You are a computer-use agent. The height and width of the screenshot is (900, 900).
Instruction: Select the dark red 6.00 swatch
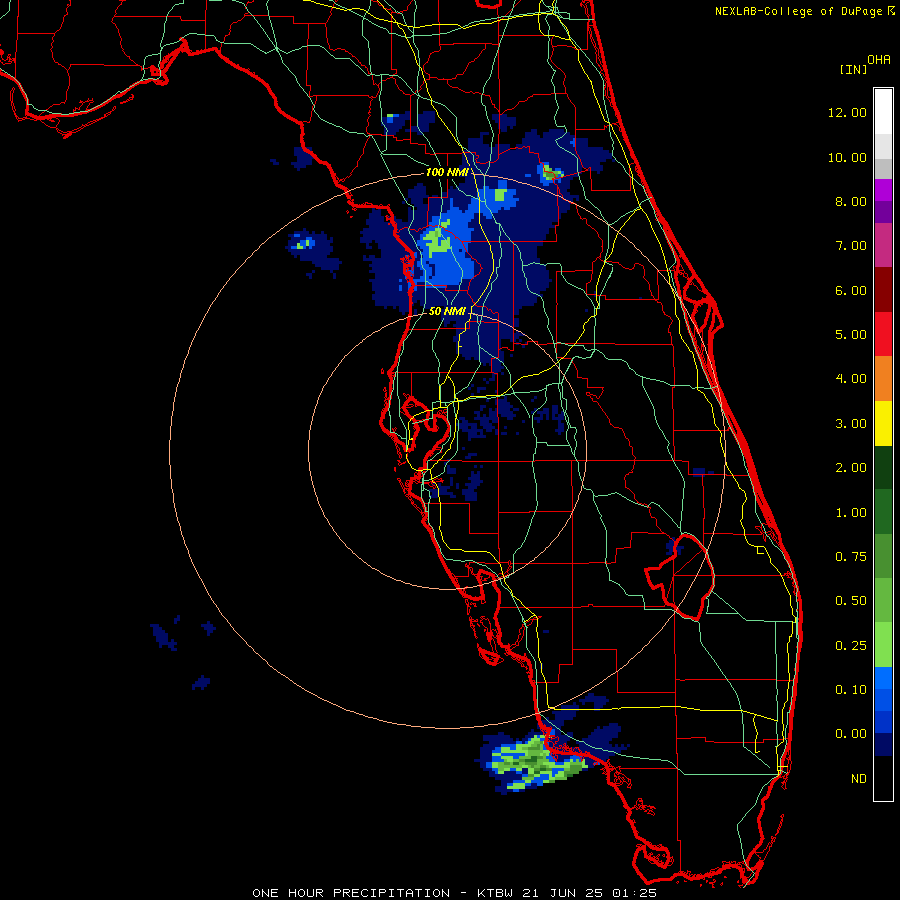tap(883, 290)
